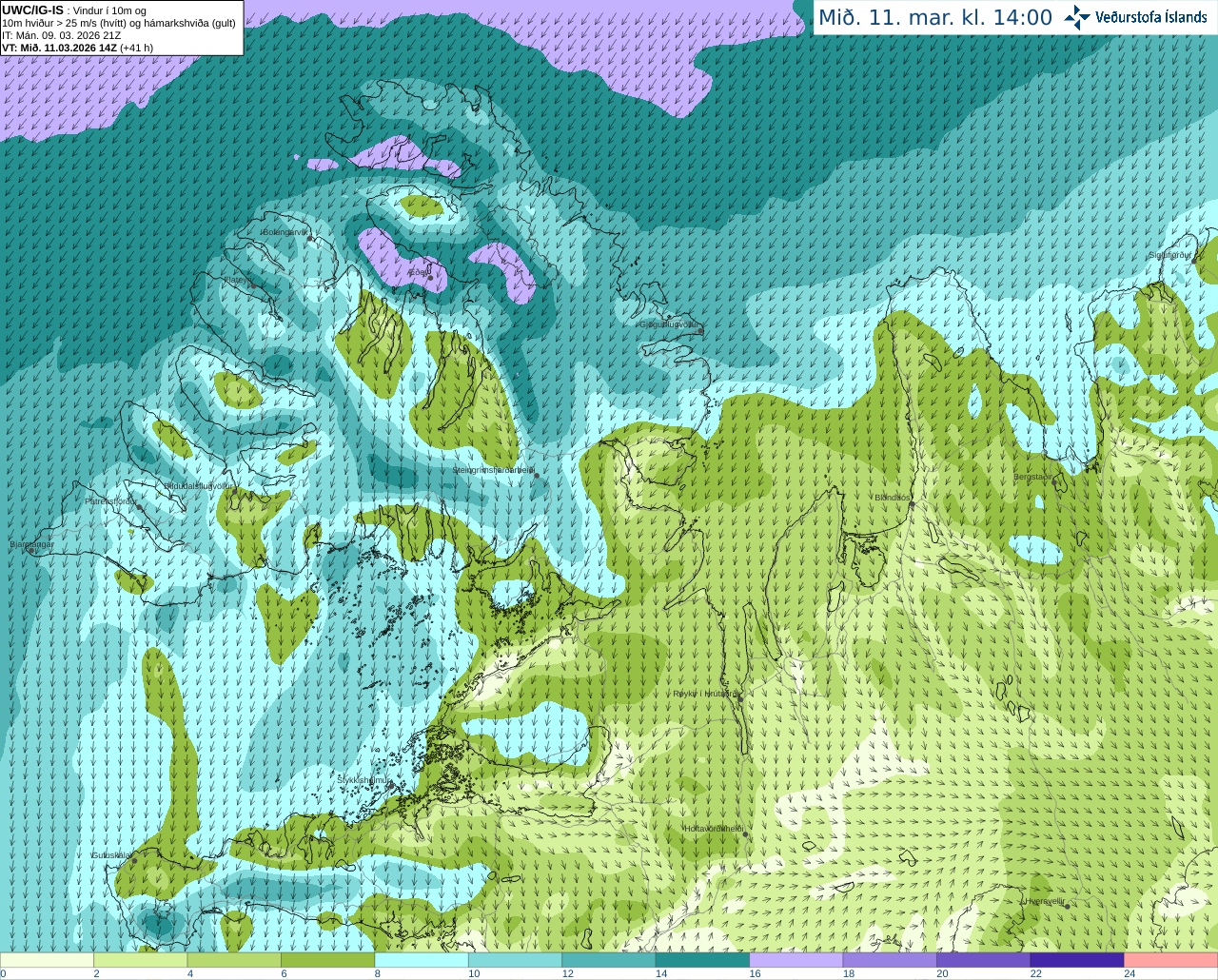Click the Gufuskálar station label
Viewport: 1218px width, 980px height.
[x=110, y=855]
